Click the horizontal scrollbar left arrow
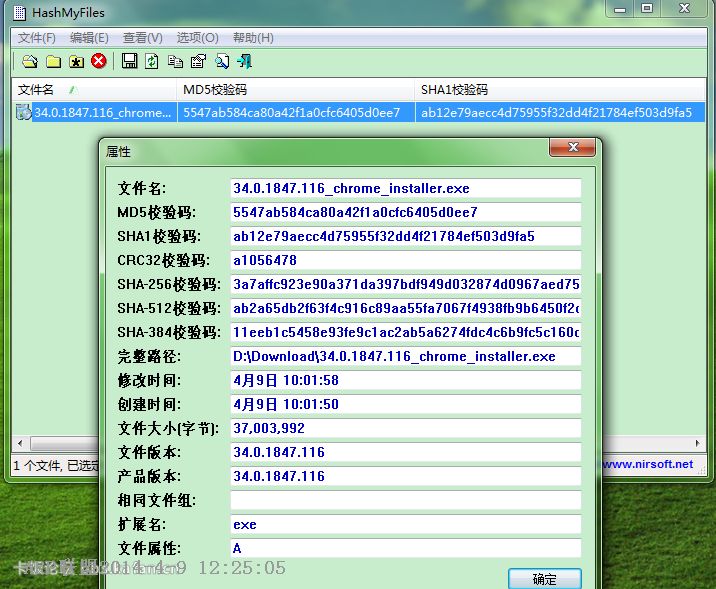 pyautogui.click(x=20, y=443)
